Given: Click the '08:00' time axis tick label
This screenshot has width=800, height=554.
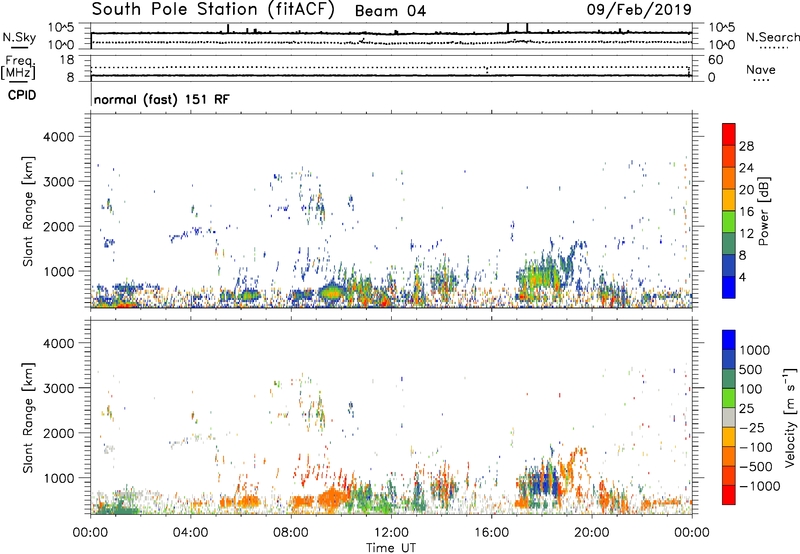Looking at the screenshot, I should point(291,533).
